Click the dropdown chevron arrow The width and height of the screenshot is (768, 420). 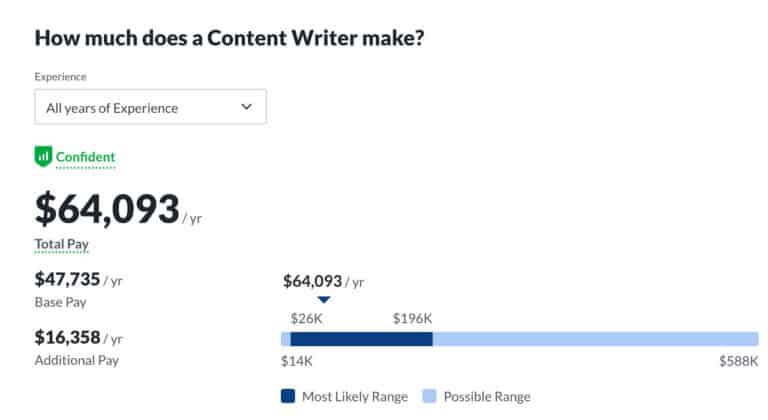coord(247,107)
